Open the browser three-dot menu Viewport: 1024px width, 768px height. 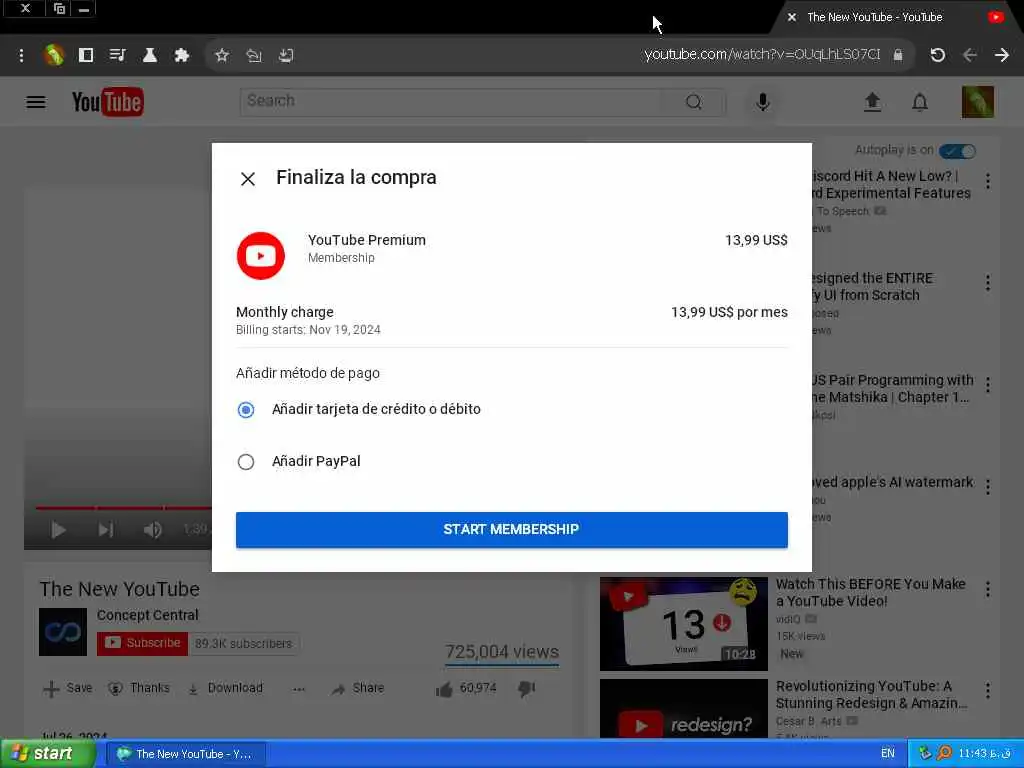click(x=22, y=56)
